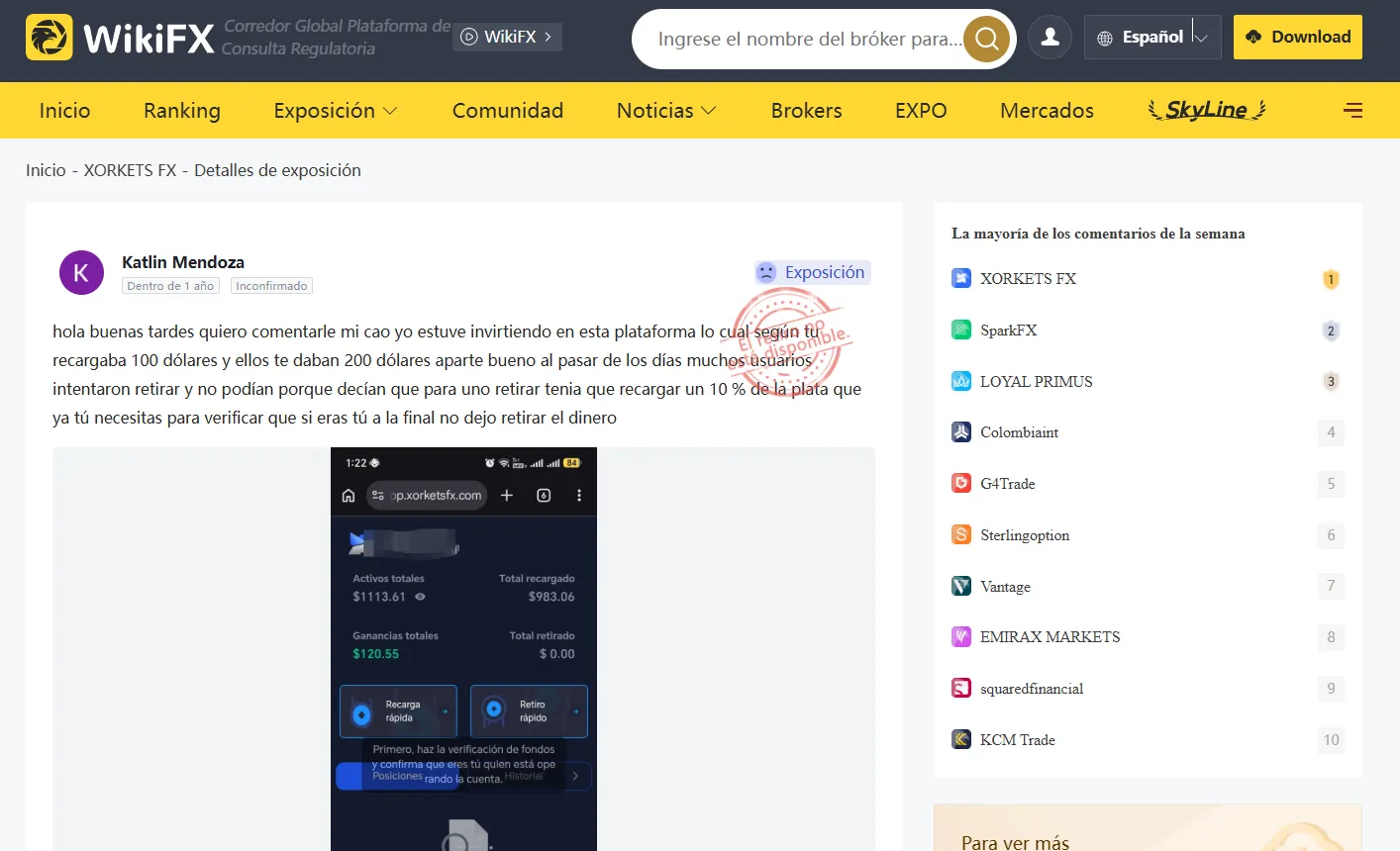Click the EMIRAX MARKETS logo icon
Viewport: 1400px width, 851px height.
point(961,636)
